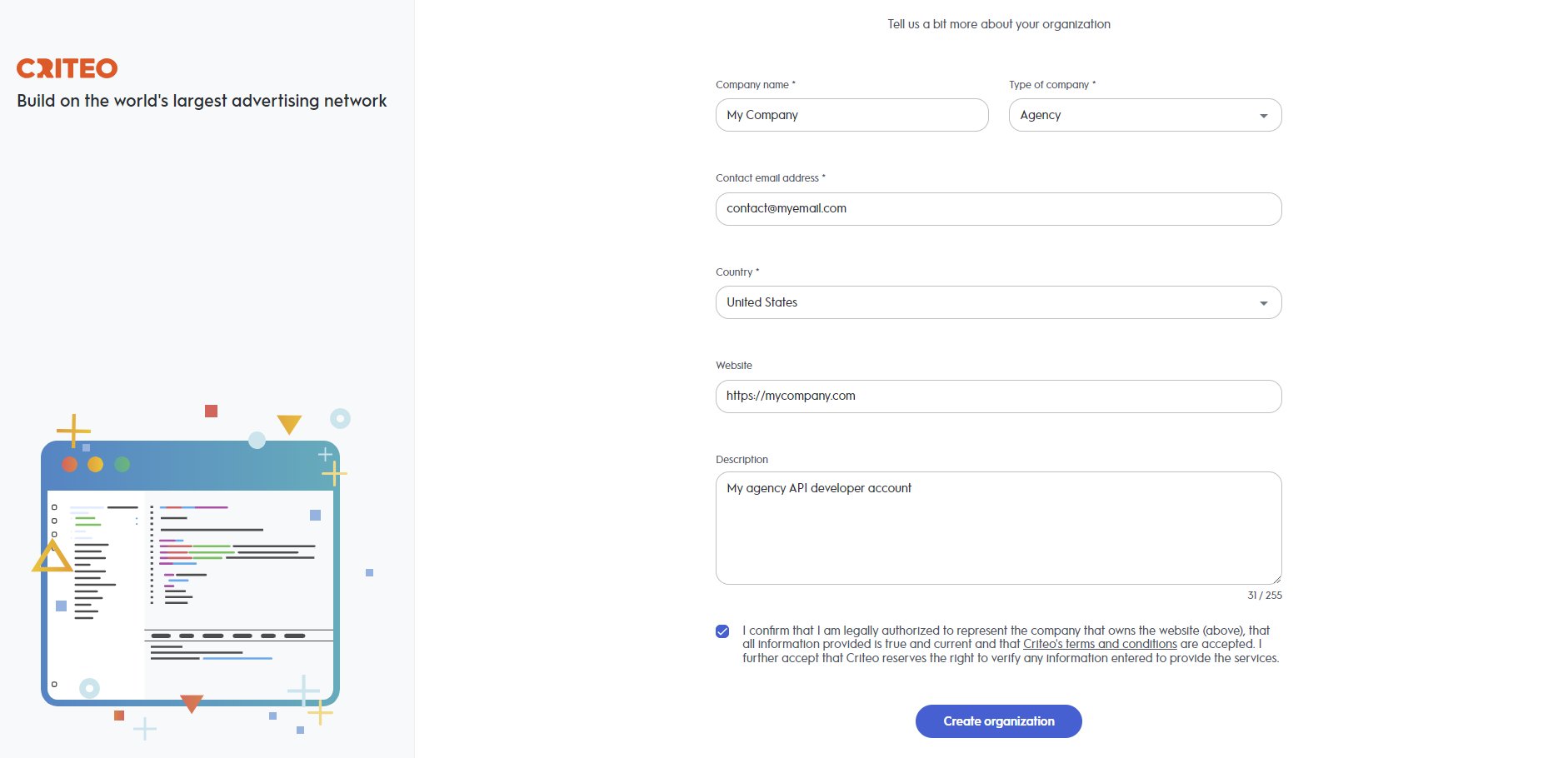Image resolution: width=1568 pixels, height=758 pixels.
Task: Click the Website input field
Action: (x=998, y=396)
